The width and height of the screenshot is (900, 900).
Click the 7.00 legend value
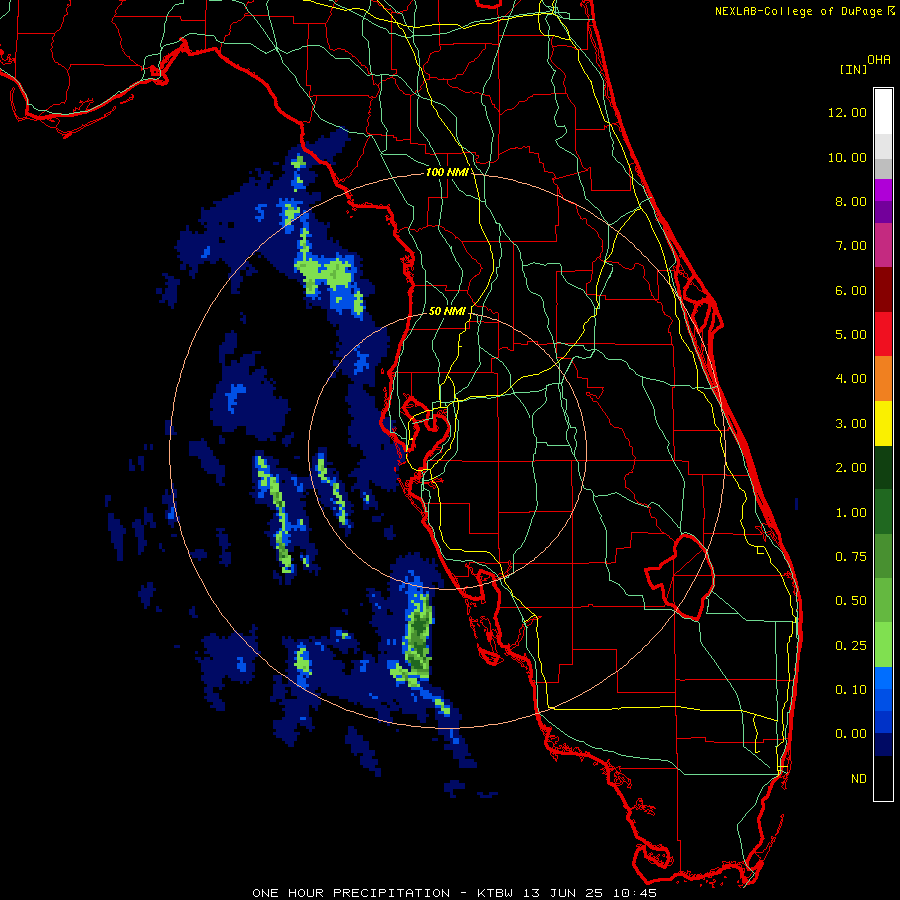(x=850, y=246)
